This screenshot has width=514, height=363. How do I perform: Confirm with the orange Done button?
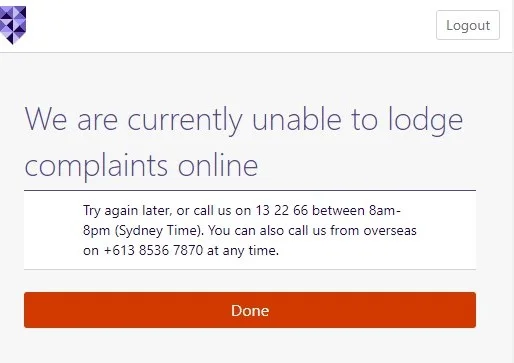click(x=250, y=310)
